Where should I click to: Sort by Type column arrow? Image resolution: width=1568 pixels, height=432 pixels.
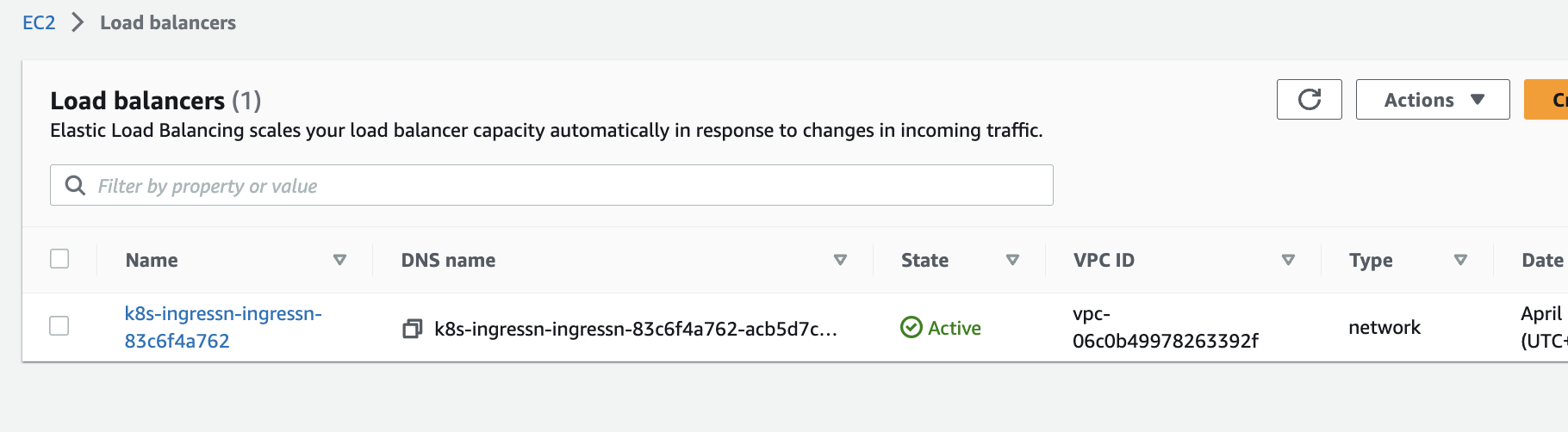point(1460,260)
